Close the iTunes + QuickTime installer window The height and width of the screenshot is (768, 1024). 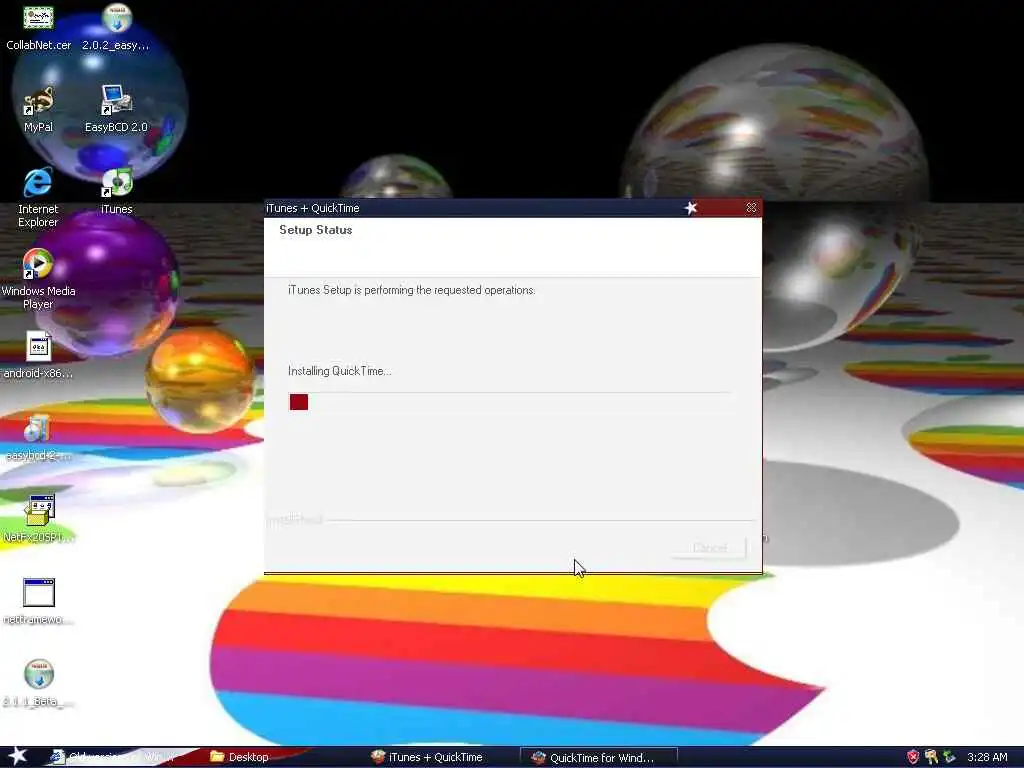[x=751, y=208]
